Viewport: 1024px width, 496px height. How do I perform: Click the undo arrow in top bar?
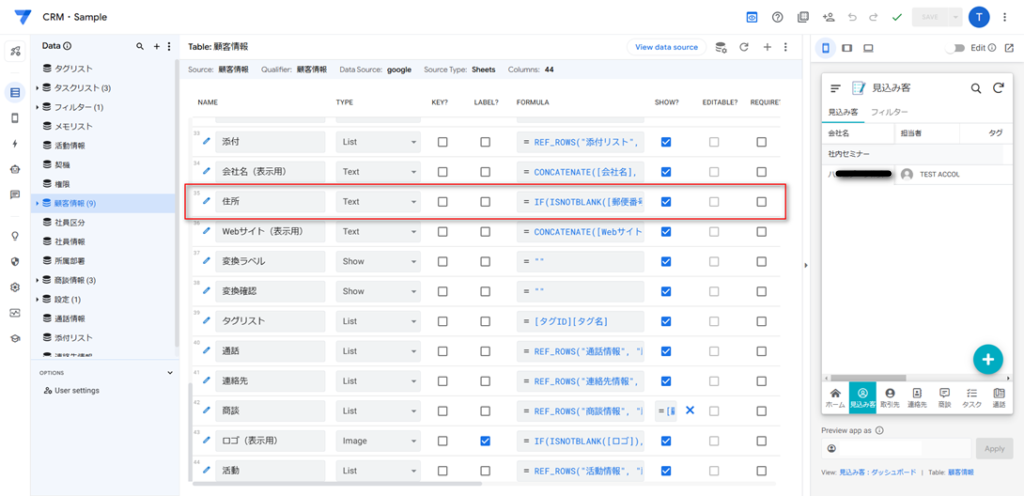tap(852, 17)
